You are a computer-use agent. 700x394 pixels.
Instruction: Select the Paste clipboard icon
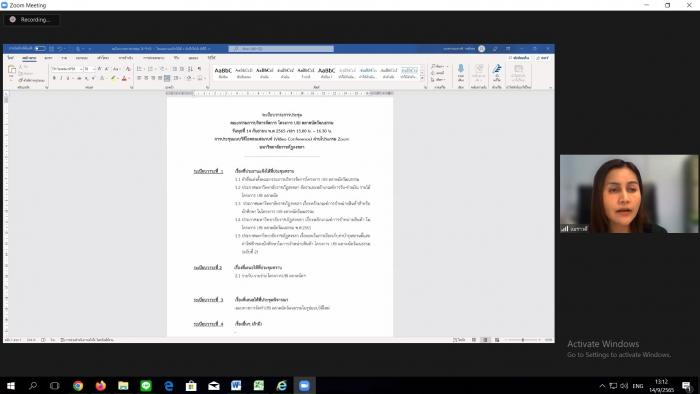[x=12, y=71]
